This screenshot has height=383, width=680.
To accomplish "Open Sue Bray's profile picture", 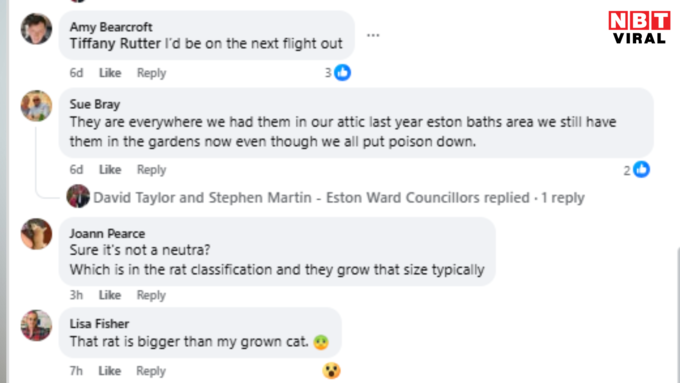I will coord(36,106).
